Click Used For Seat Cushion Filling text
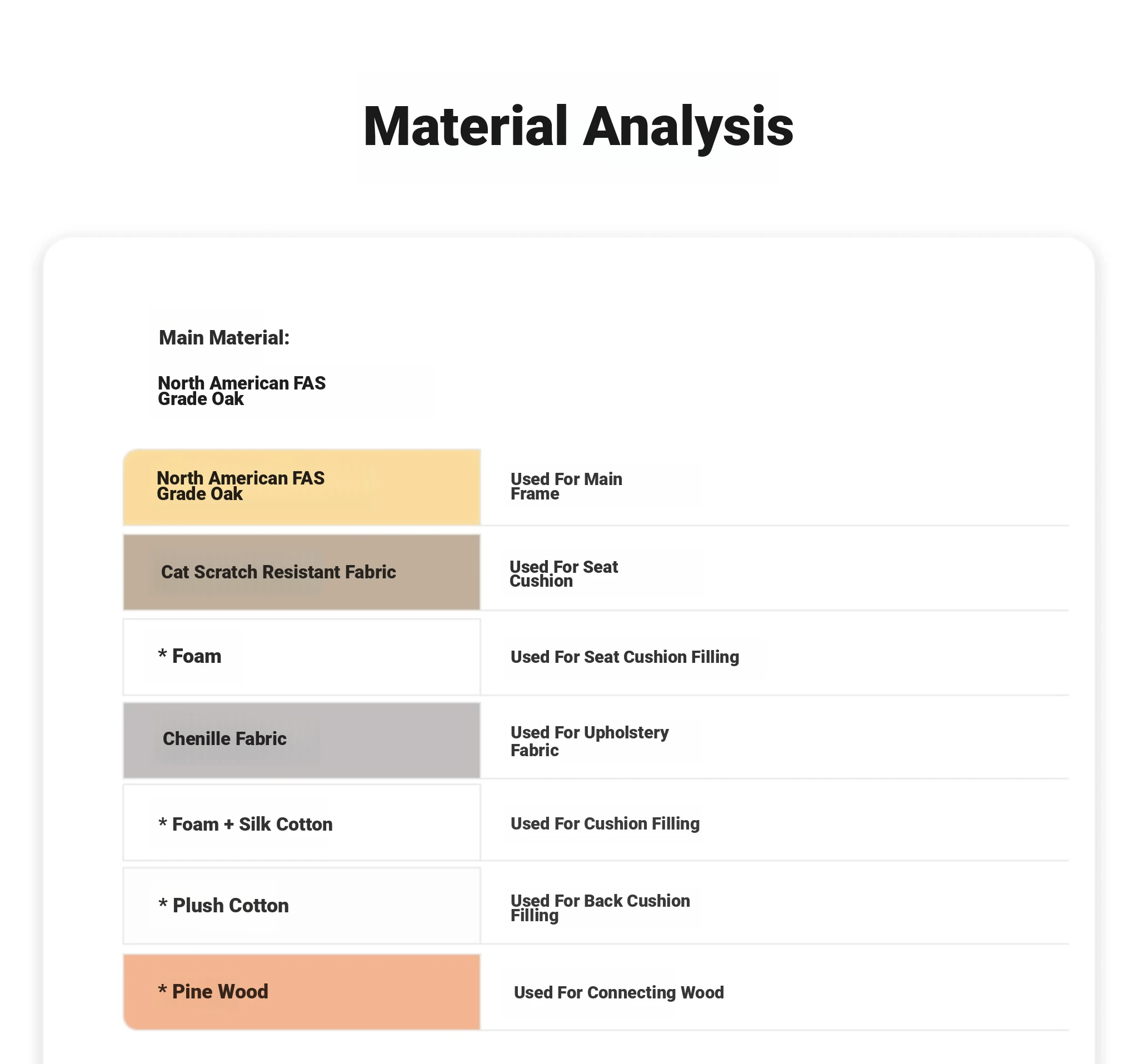Viewport: 1138px width, 1064px height. pos(625,657)
